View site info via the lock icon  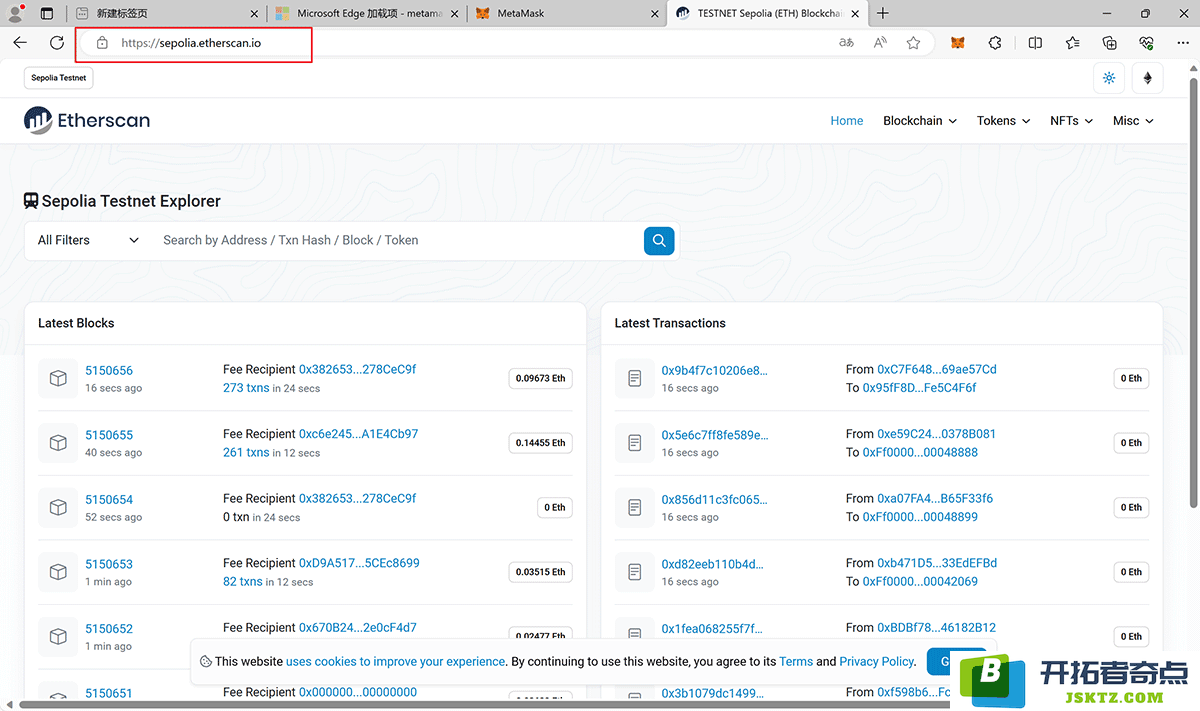pyautogui.click(x=101, y=43)
